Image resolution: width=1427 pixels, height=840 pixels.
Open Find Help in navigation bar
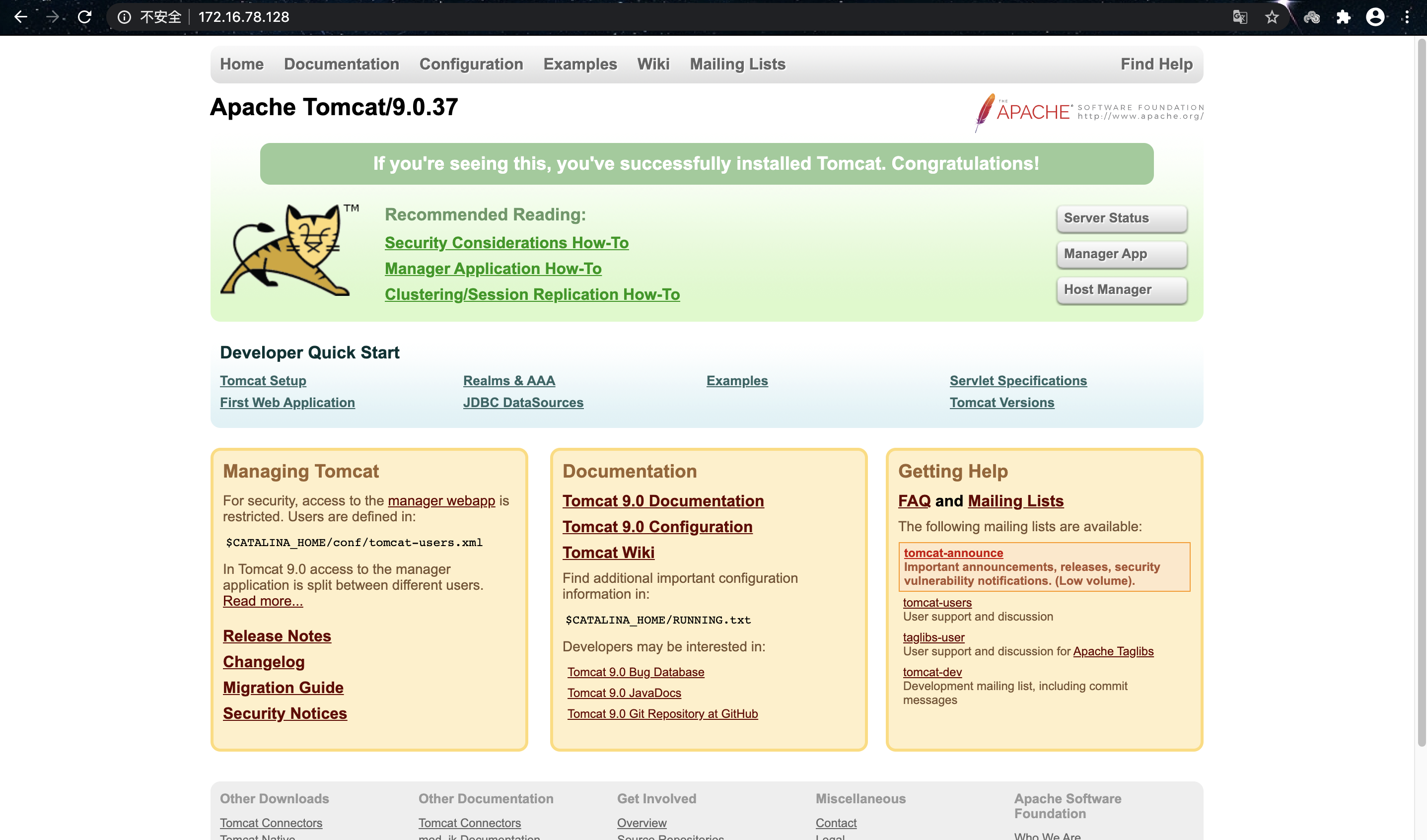click(x=1156, y=64)
